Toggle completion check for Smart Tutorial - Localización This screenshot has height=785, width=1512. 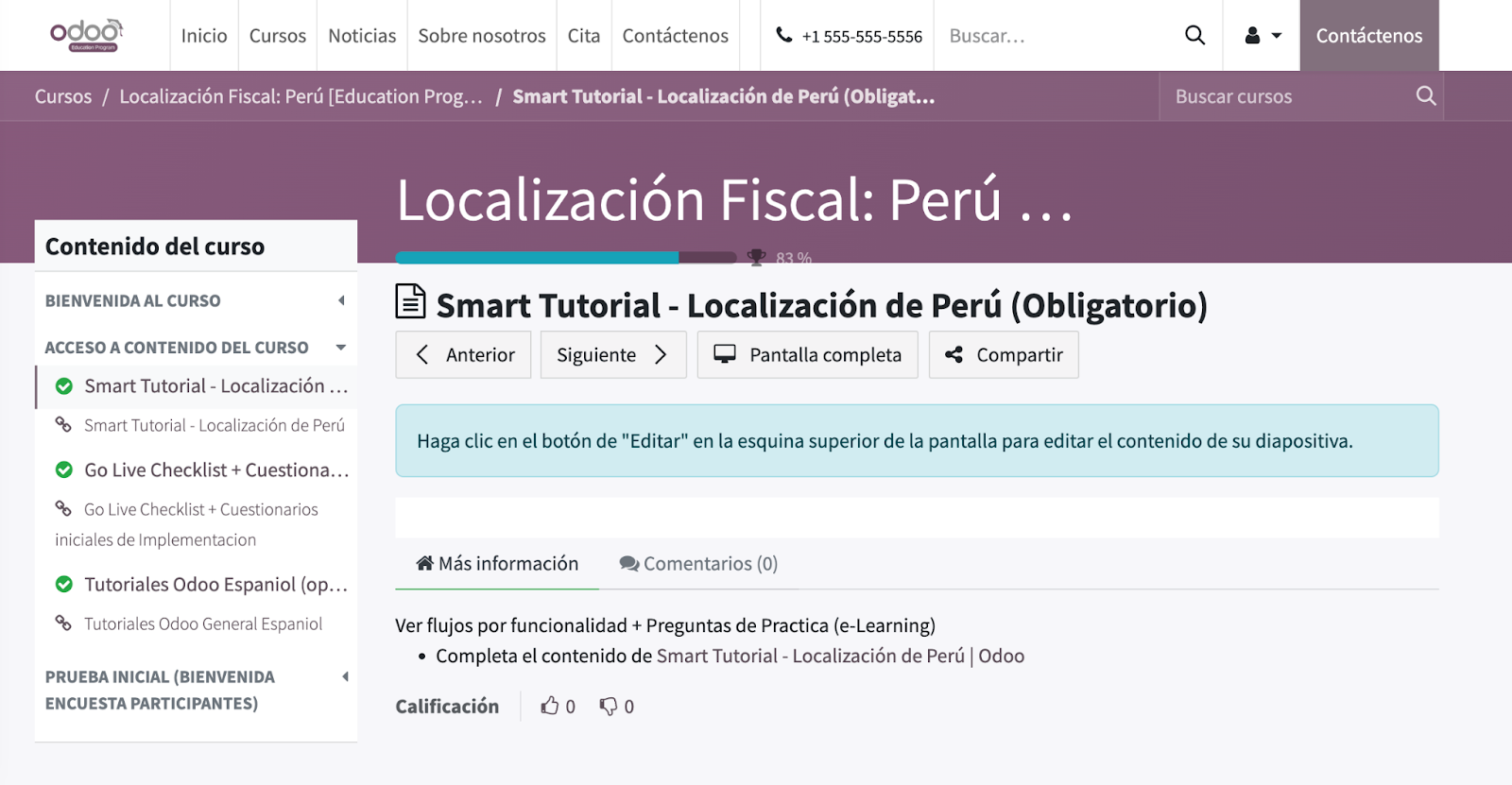point(64,385)
